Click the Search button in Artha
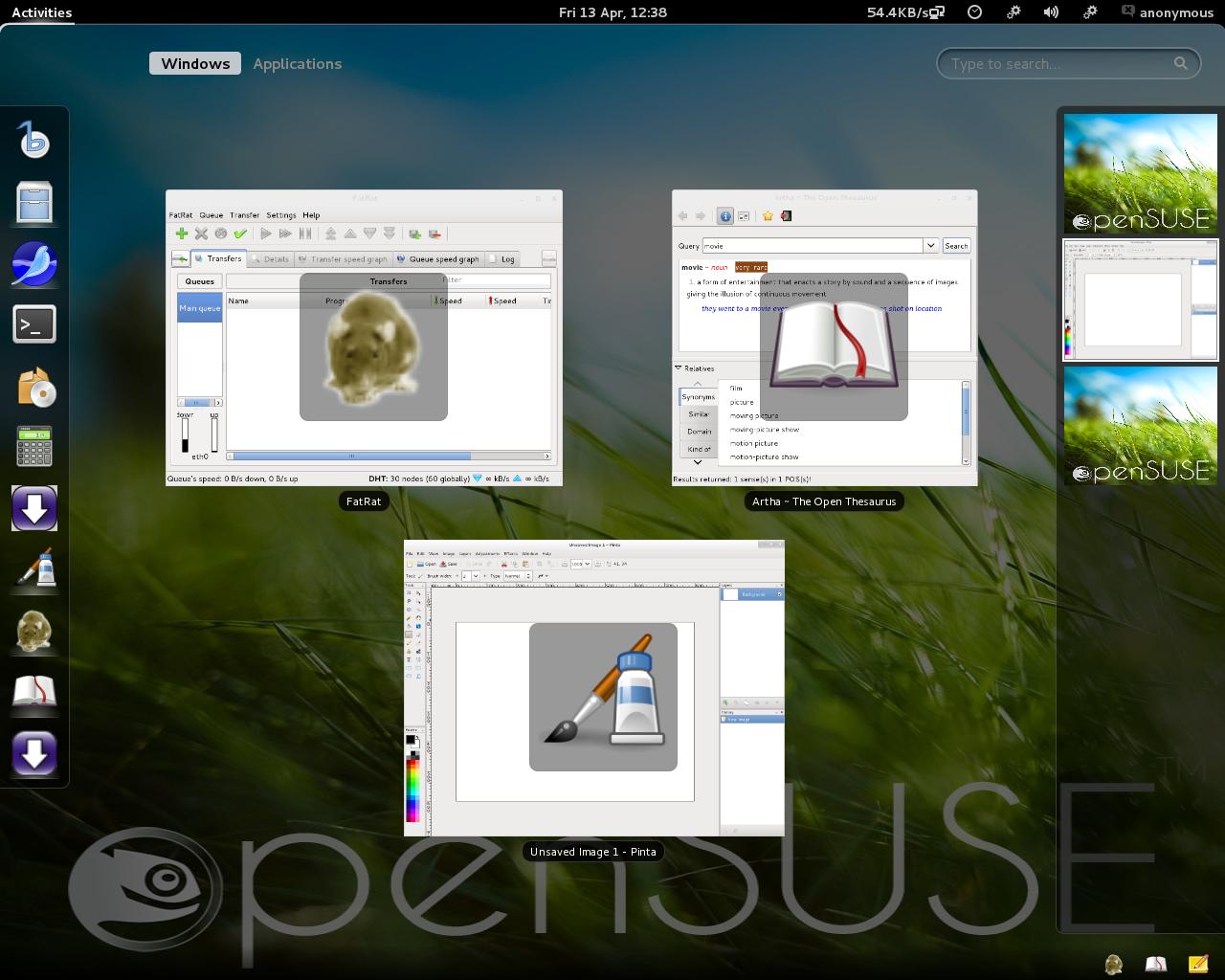1225x980 pixels. tap(956, 246)
